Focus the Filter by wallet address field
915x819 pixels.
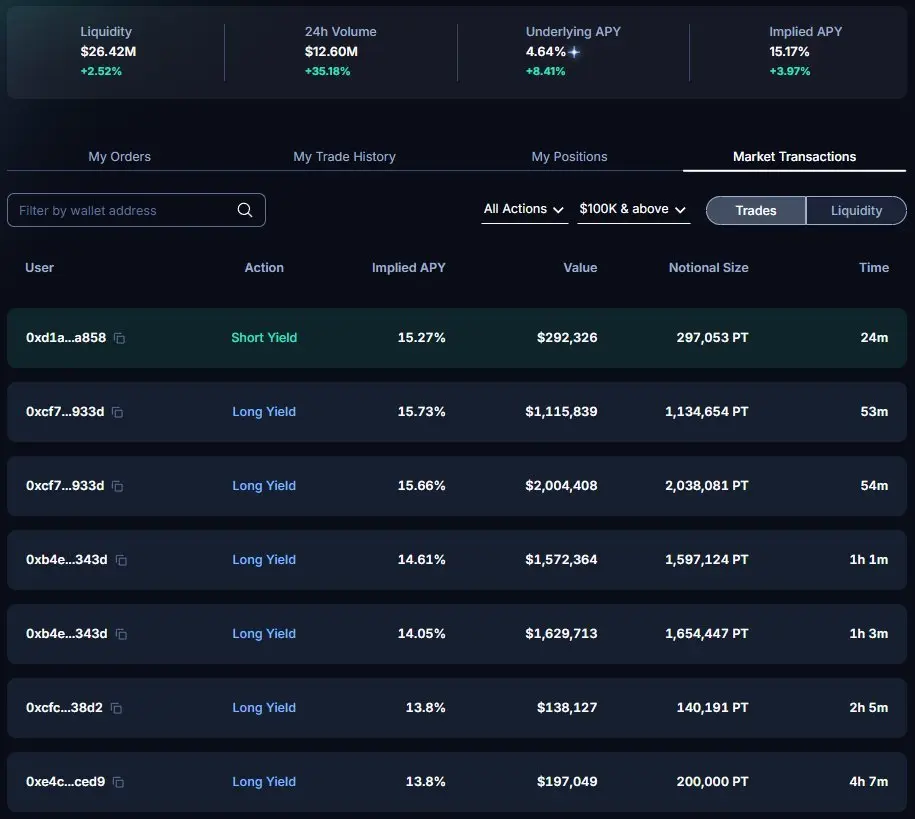pos(125,210)
